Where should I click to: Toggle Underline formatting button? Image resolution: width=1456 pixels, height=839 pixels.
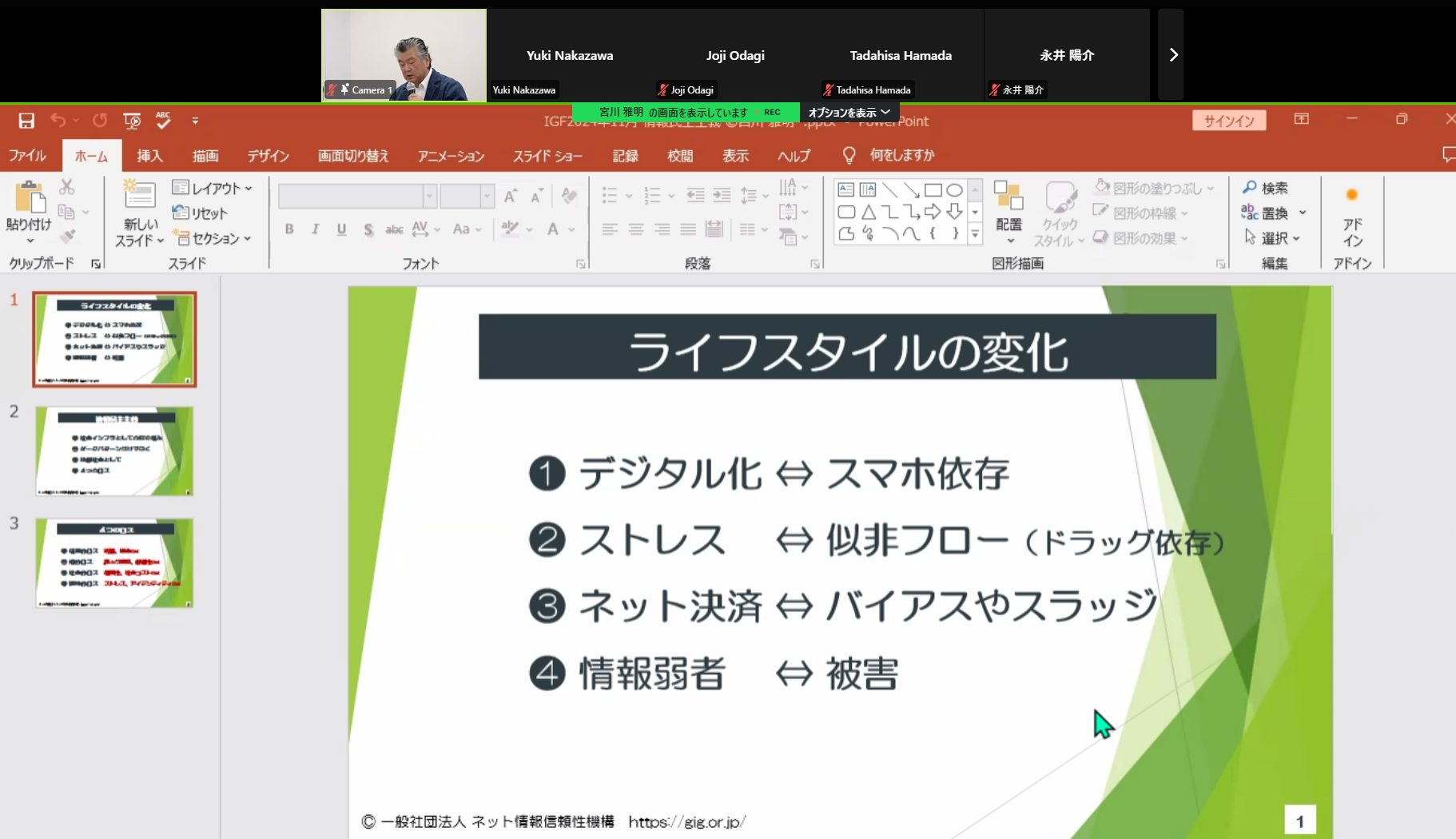(x=341, y=229)
